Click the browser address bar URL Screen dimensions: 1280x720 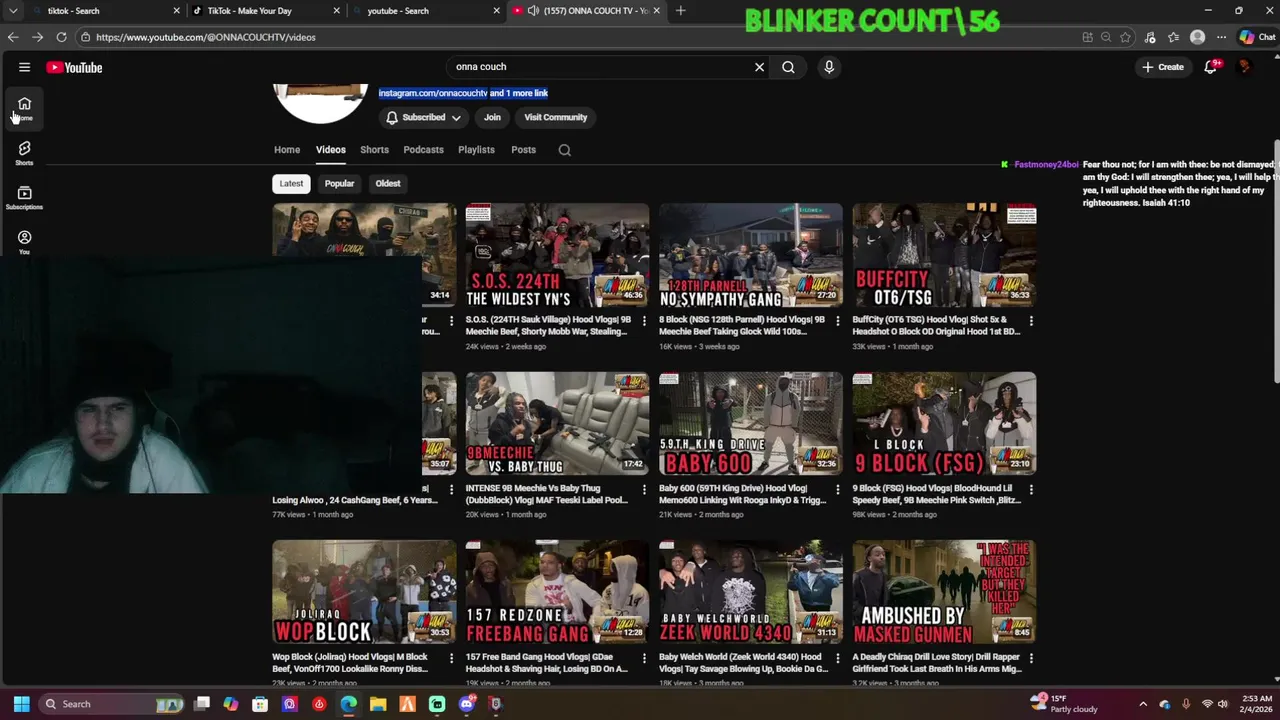[x=206, y=37]
